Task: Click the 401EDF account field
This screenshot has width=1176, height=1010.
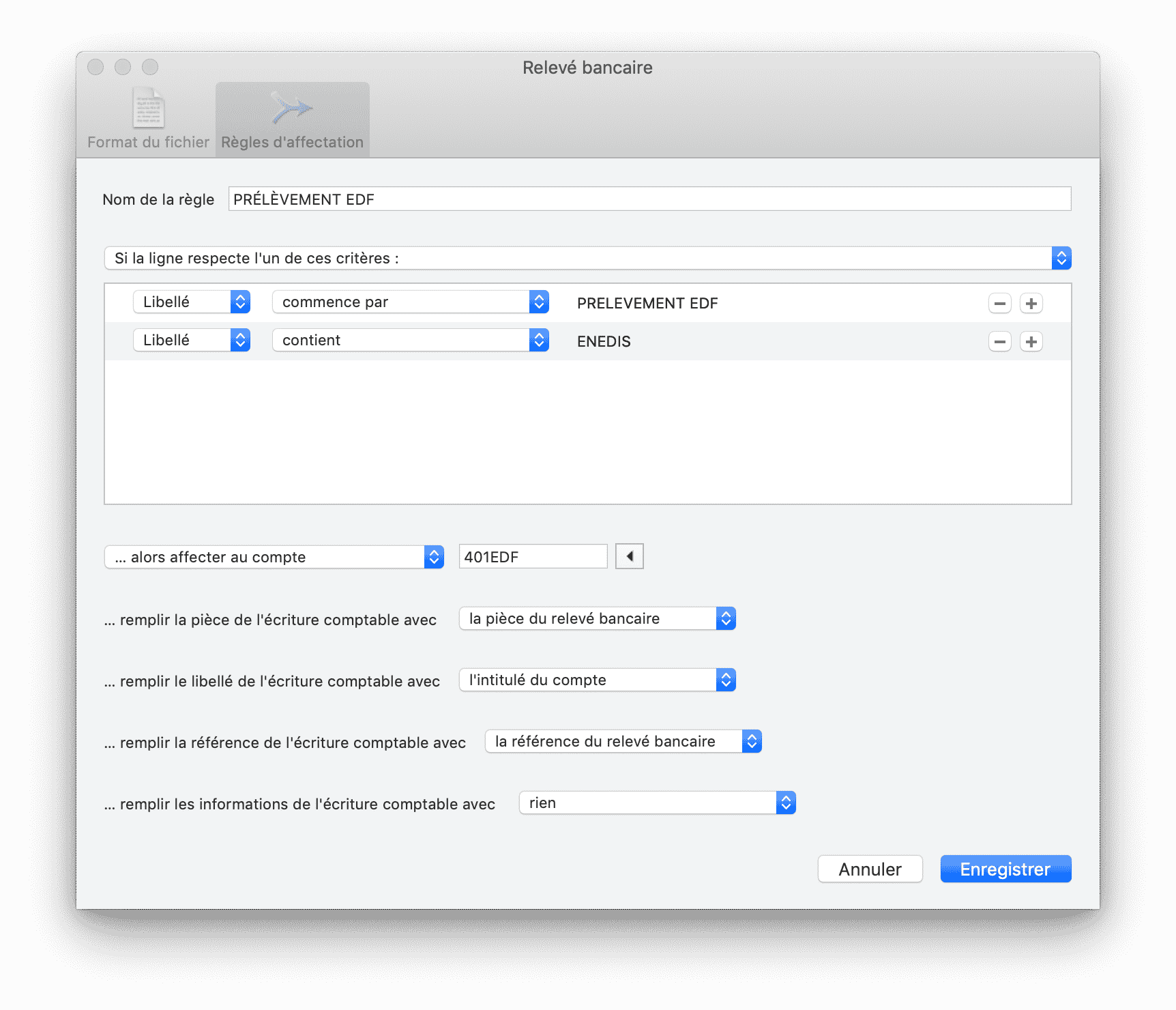Action: [533, 556]
